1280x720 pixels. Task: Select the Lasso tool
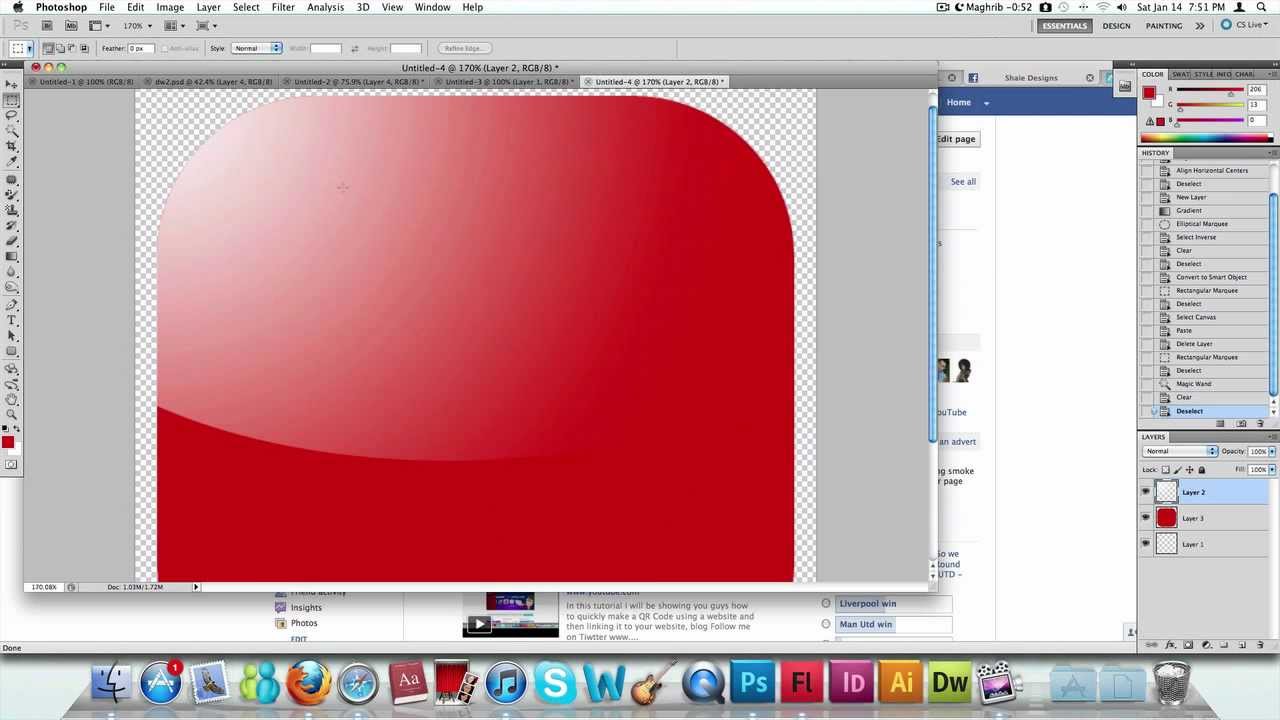tap(13, 114)
